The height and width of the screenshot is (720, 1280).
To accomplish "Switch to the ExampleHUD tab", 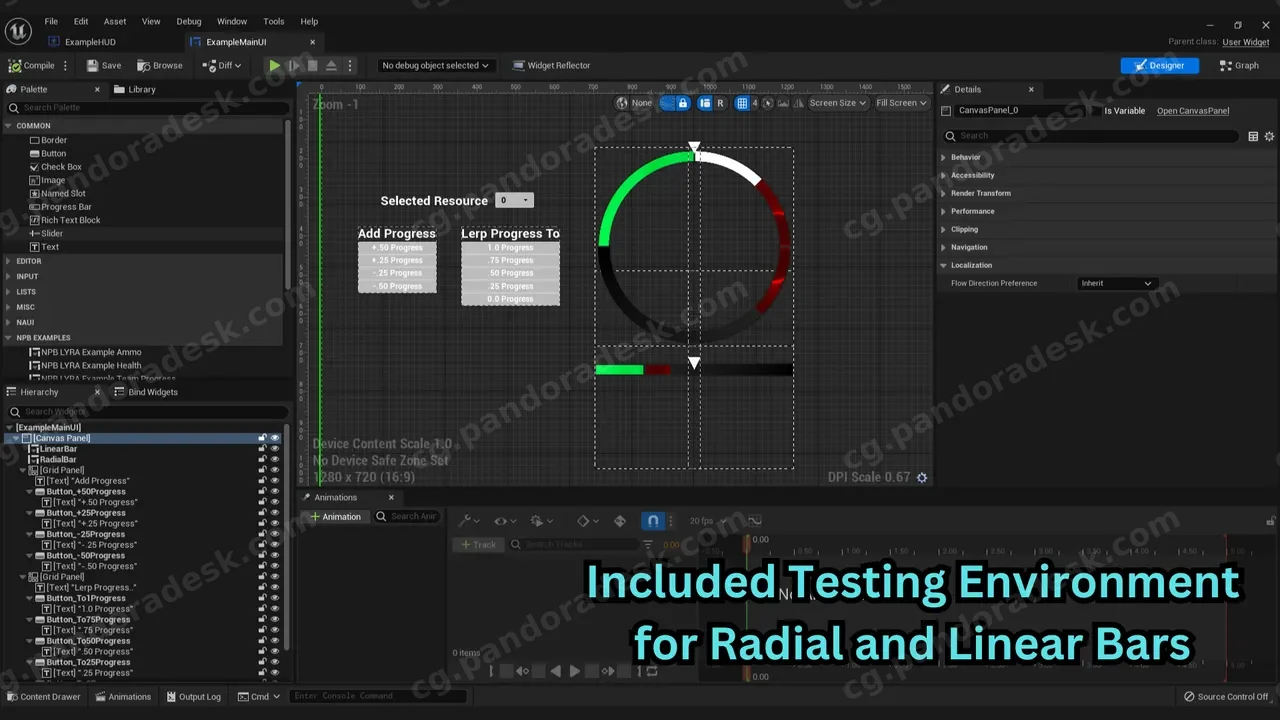I will click(x=91, y=42).
